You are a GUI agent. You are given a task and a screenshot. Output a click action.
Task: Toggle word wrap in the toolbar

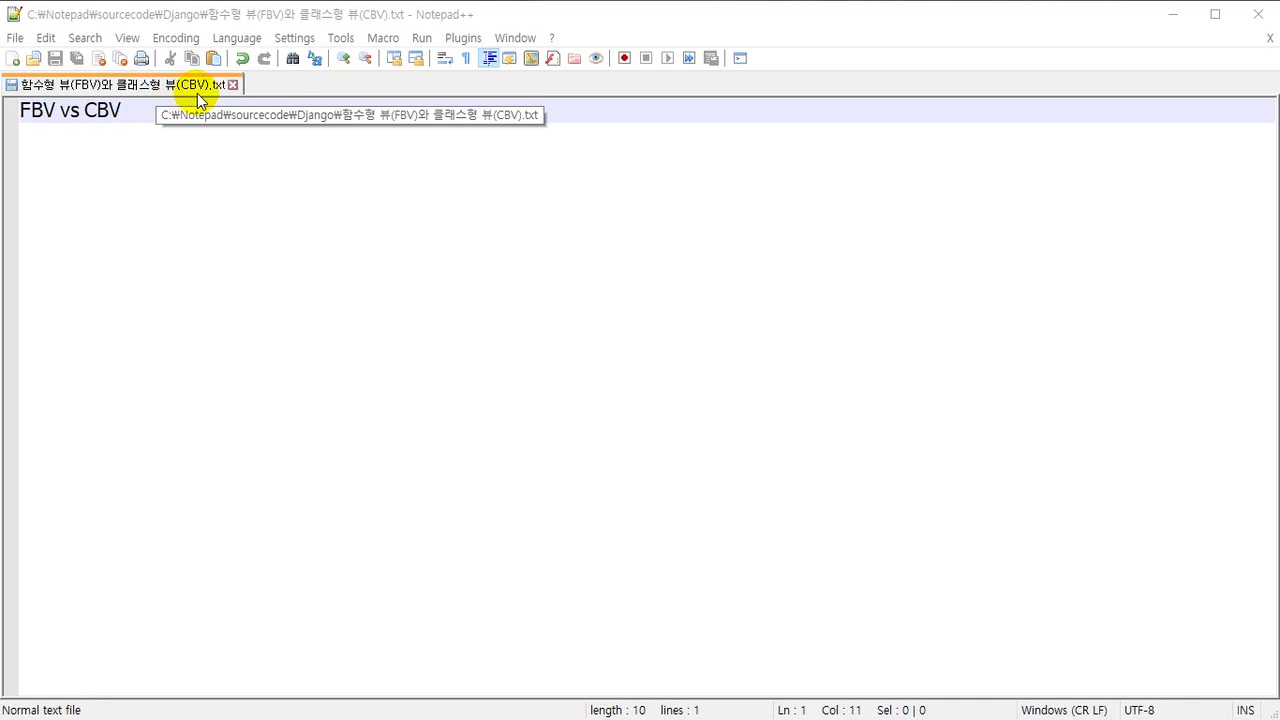point(445,58)
